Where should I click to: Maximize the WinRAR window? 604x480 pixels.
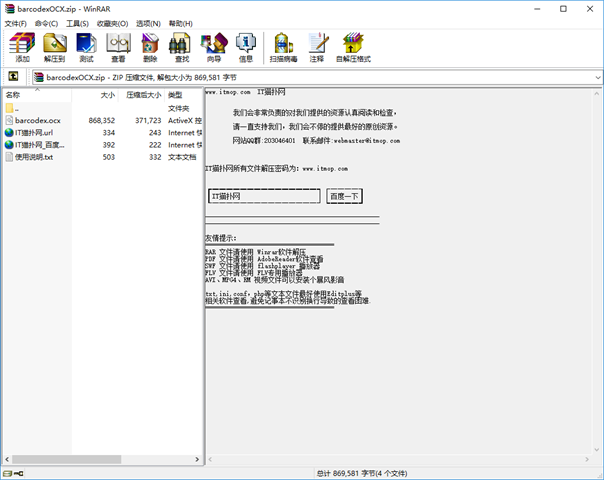(x=563, y=8)
